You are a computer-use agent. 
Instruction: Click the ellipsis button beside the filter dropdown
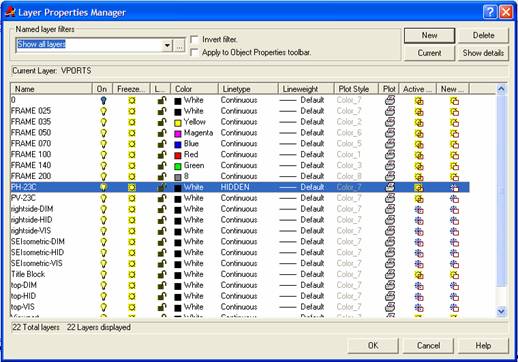pyautogui.click(x=179, y=45)
